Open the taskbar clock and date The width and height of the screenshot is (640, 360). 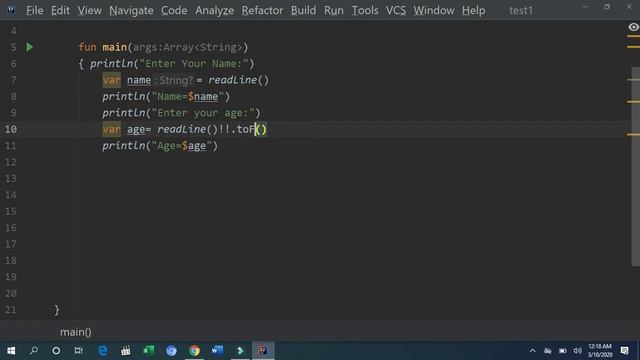[600, 351]
